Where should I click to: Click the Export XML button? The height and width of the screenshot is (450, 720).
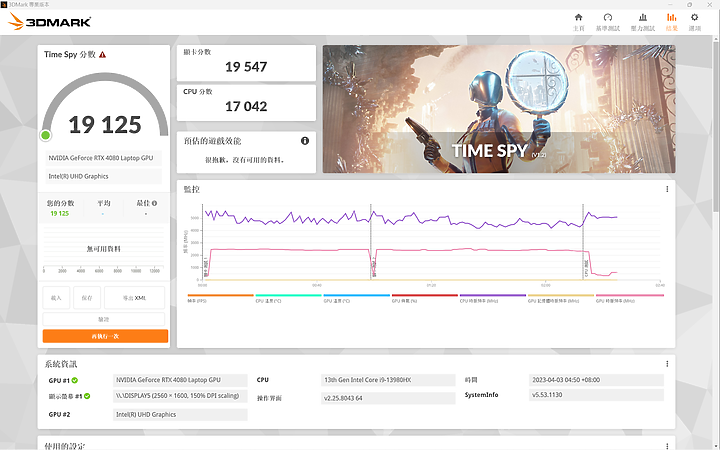(134, 298)
